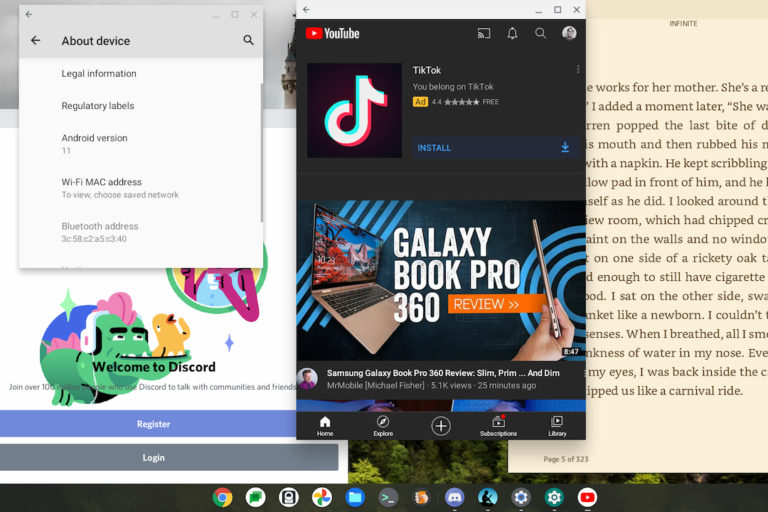Open the Linux Terminal from the shelf
This screenshot has width=768, height=512.
(388, 497)
